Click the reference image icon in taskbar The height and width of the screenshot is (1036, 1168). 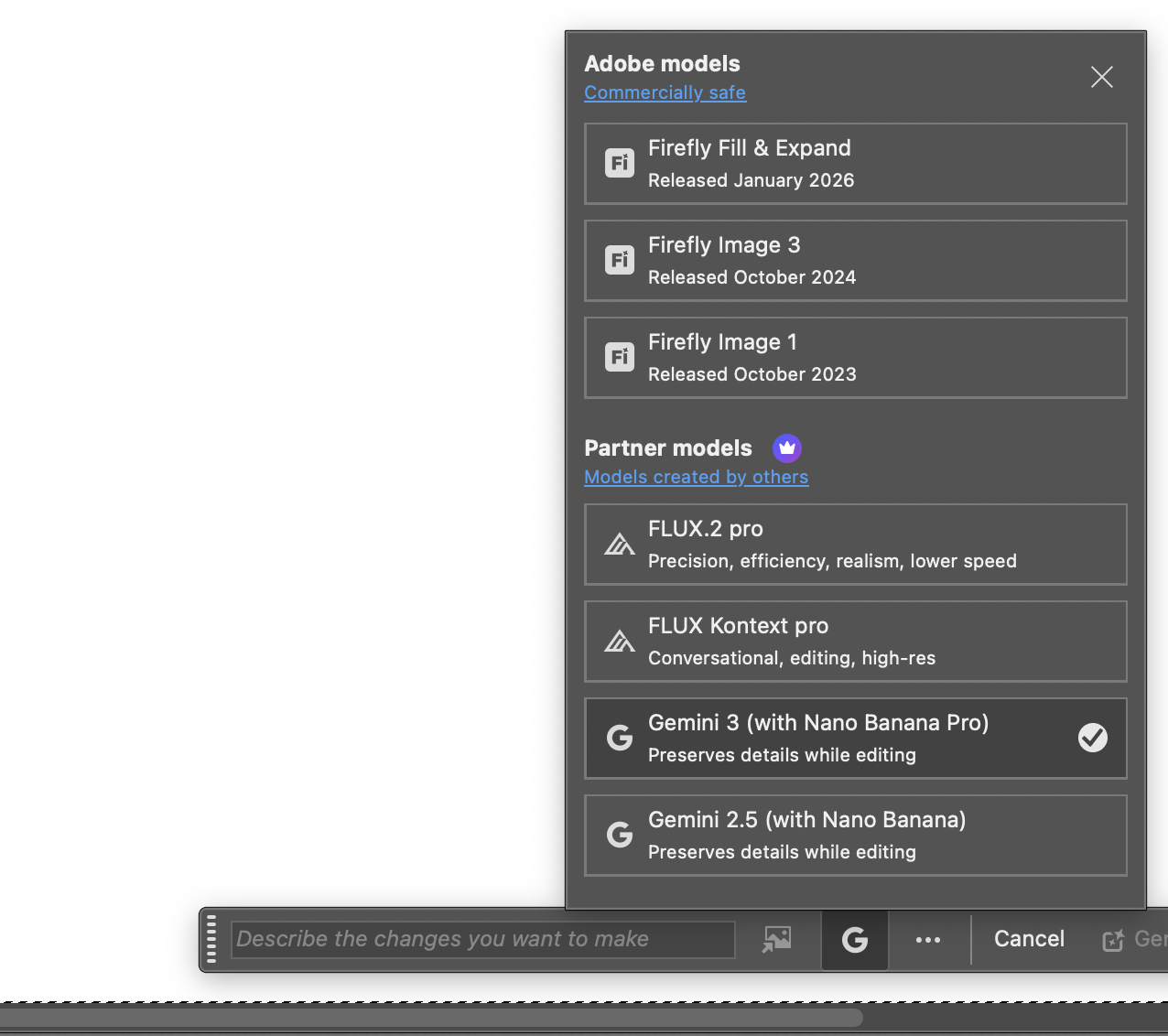coord(777,940)
